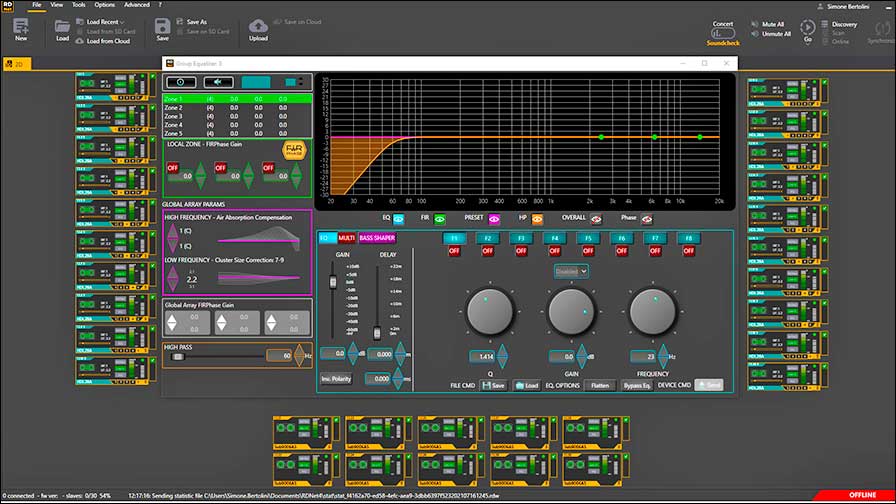Open the View menu
The image size is (896, 504).
point(57,5)
